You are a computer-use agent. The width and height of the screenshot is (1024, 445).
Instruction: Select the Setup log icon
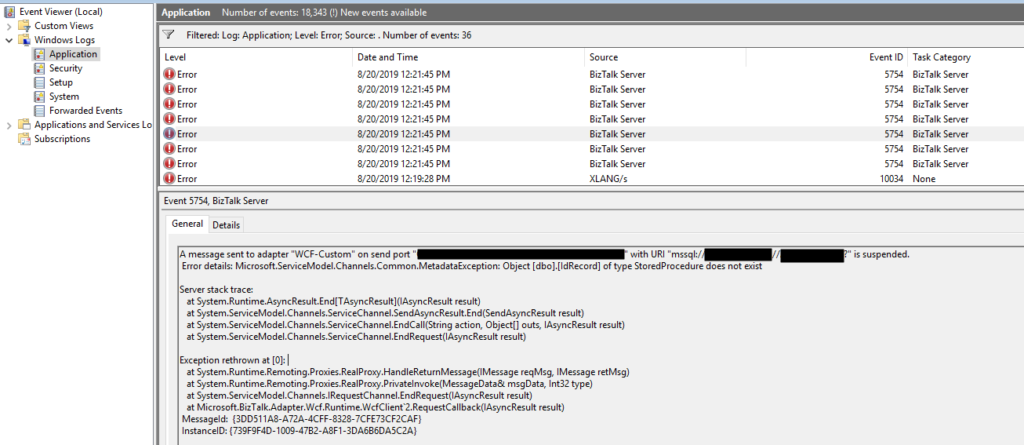39,82
